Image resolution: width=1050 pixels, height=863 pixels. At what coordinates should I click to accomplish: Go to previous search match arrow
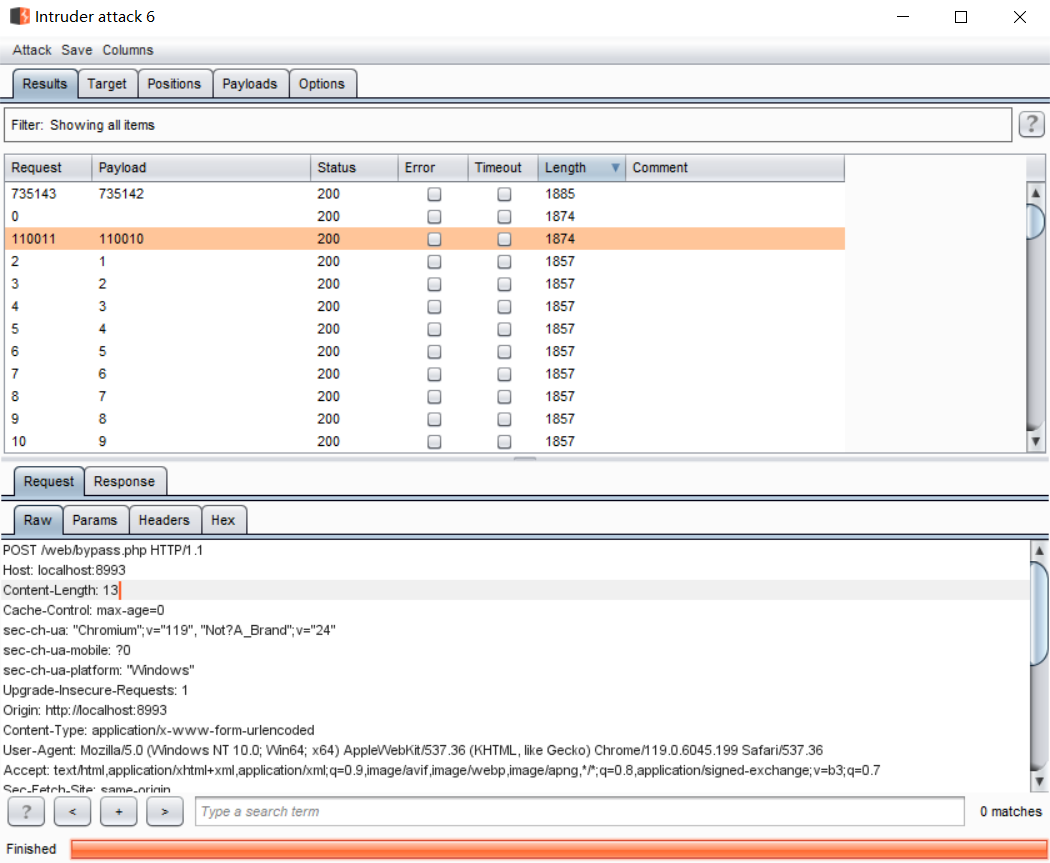coord(72,812)
